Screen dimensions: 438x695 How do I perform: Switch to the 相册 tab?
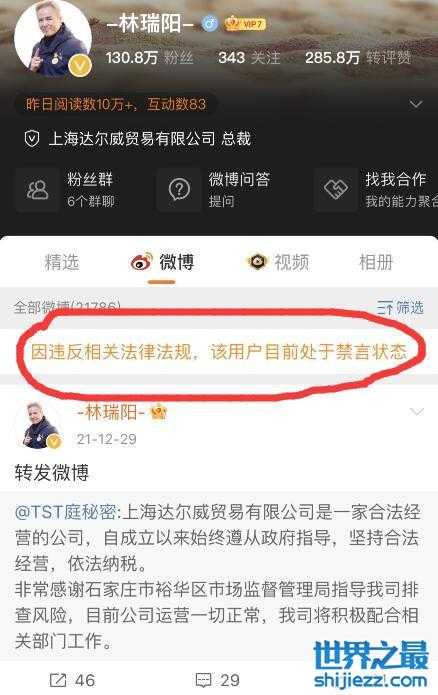[376, 262]
